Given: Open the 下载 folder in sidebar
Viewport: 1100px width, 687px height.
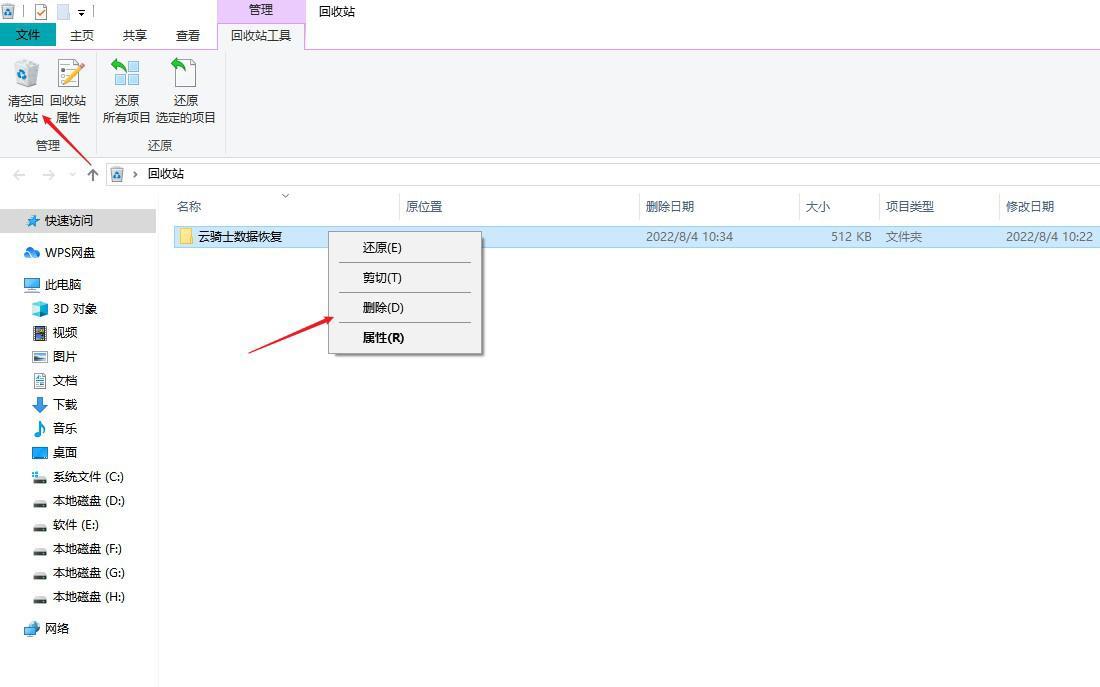Looking at the screenshot, I should point(65,404).
